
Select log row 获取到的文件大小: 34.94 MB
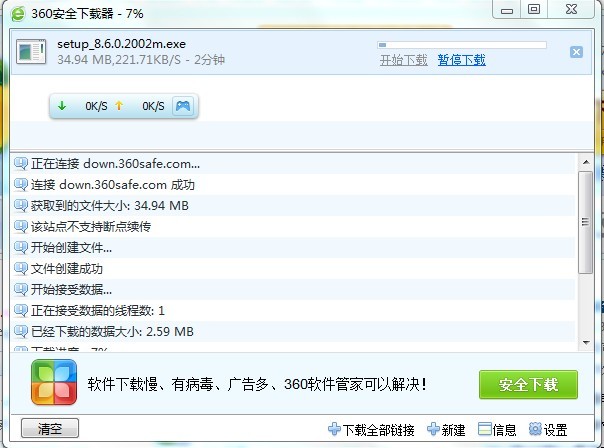pos(294,205)
